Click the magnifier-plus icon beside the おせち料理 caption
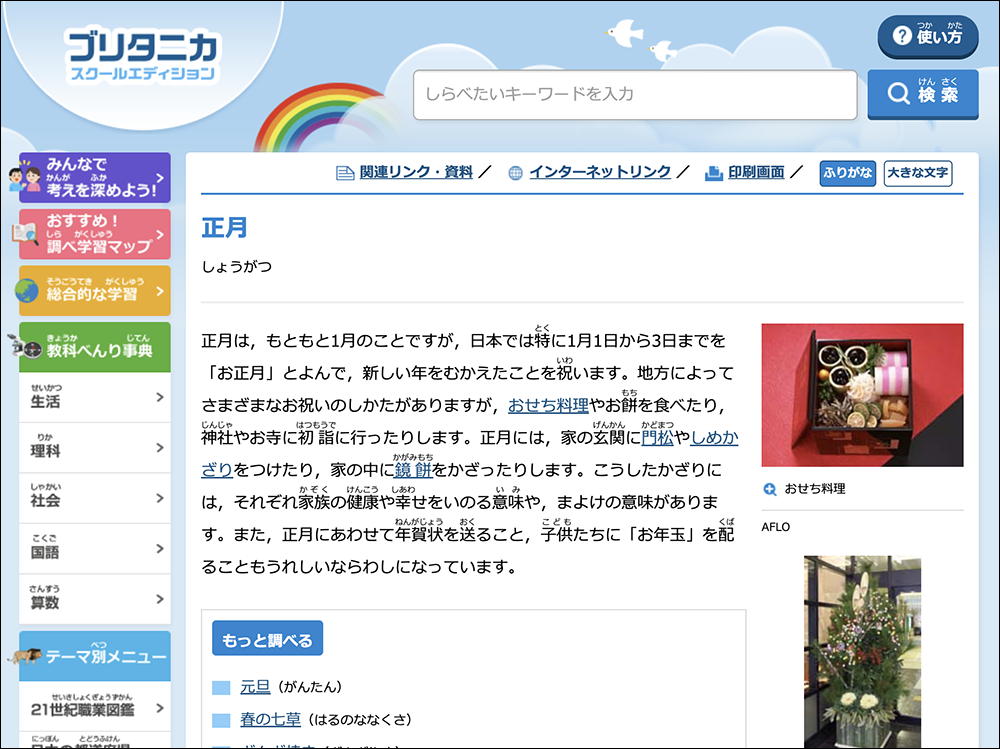Image resolution: width=1000 pixels, height=749 pixels. [x=770, y=489]
